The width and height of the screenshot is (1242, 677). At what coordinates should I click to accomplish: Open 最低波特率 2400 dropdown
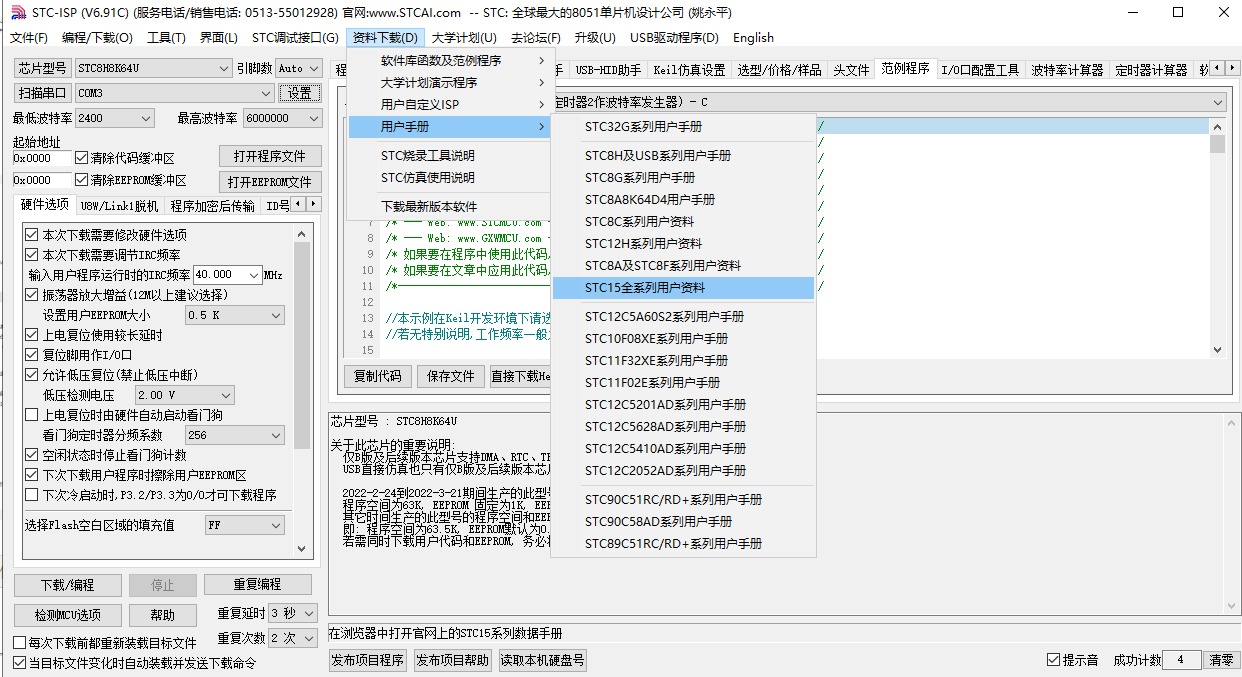point(114,118)
